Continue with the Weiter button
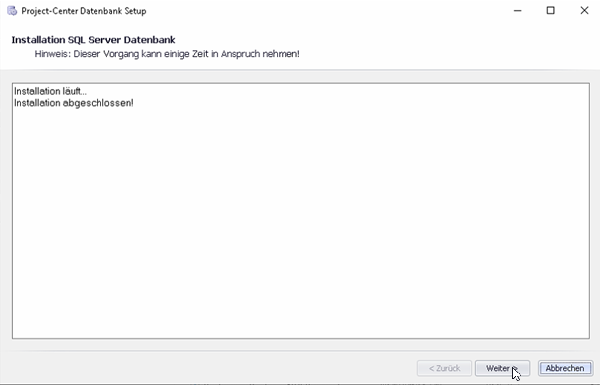Image resolution: width=600 pixels, height=385 pixels. pos(502,368)
